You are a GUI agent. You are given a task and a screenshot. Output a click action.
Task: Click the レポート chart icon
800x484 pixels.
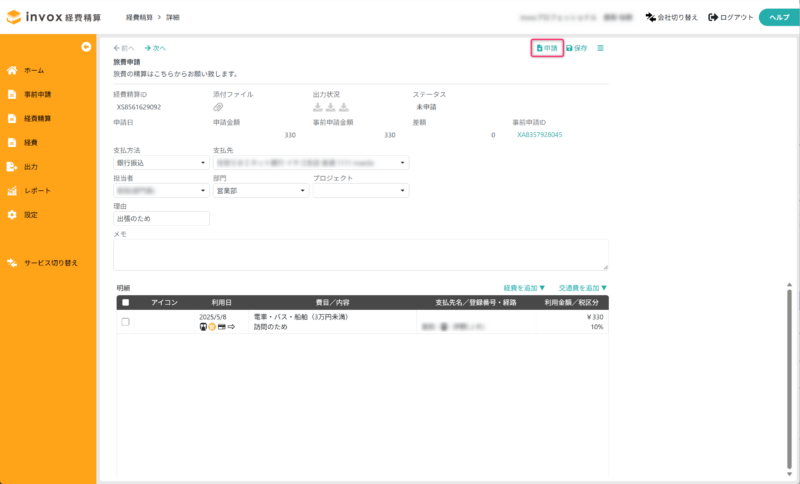[12, 191]
